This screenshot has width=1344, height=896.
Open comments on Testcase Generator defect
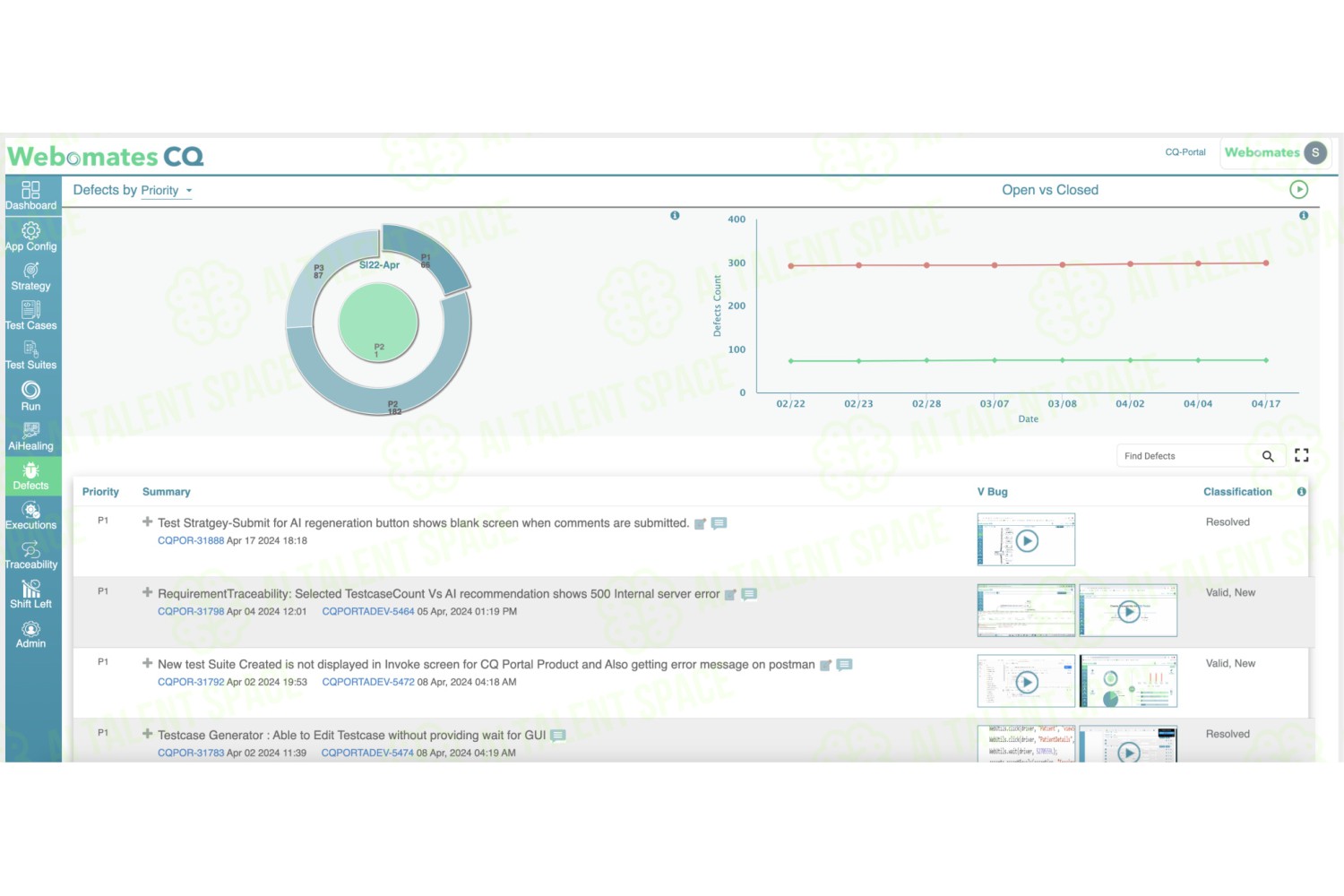pos(558,736)
